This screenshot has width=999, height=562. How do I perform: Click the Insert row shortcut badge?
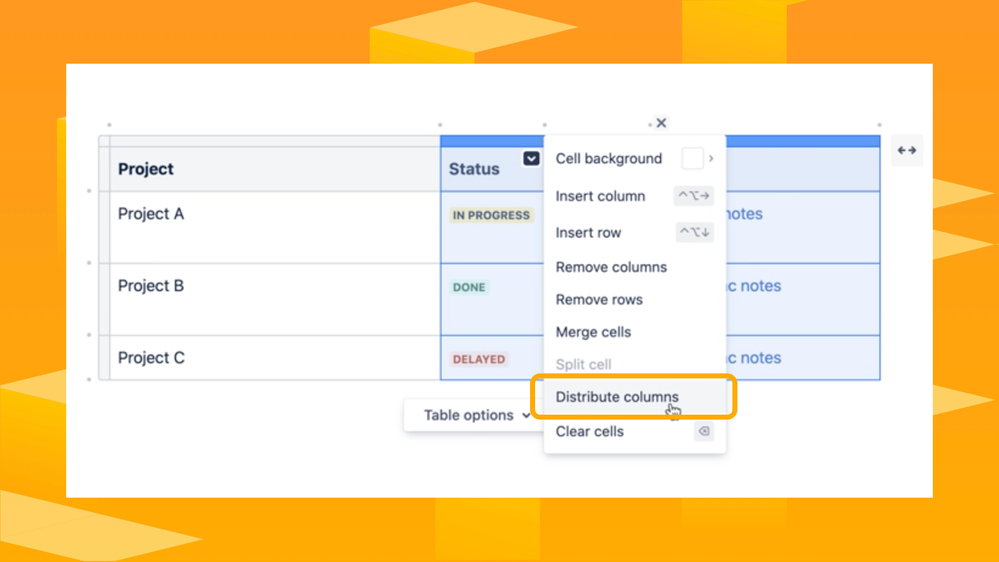694,233
